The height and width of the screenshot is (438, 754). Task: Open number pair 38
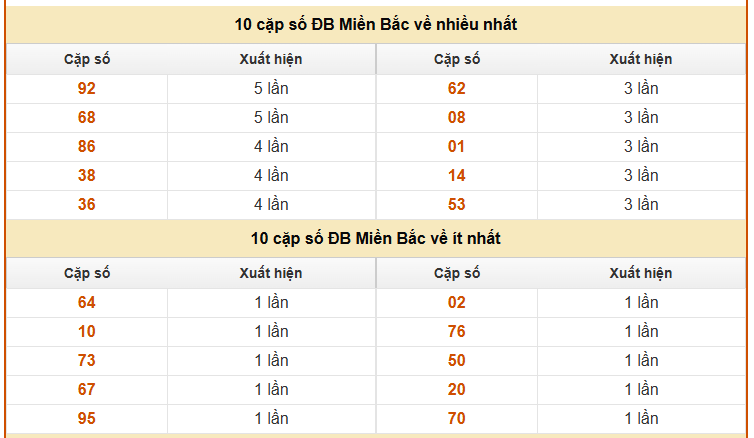pyautogui.click(x=87, y=175)
